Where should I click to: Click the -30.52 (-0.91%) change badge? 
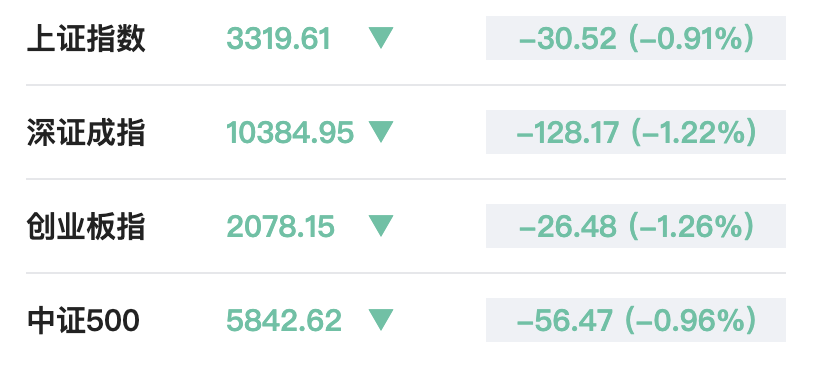pyautogui.click(x=636, y=38)
